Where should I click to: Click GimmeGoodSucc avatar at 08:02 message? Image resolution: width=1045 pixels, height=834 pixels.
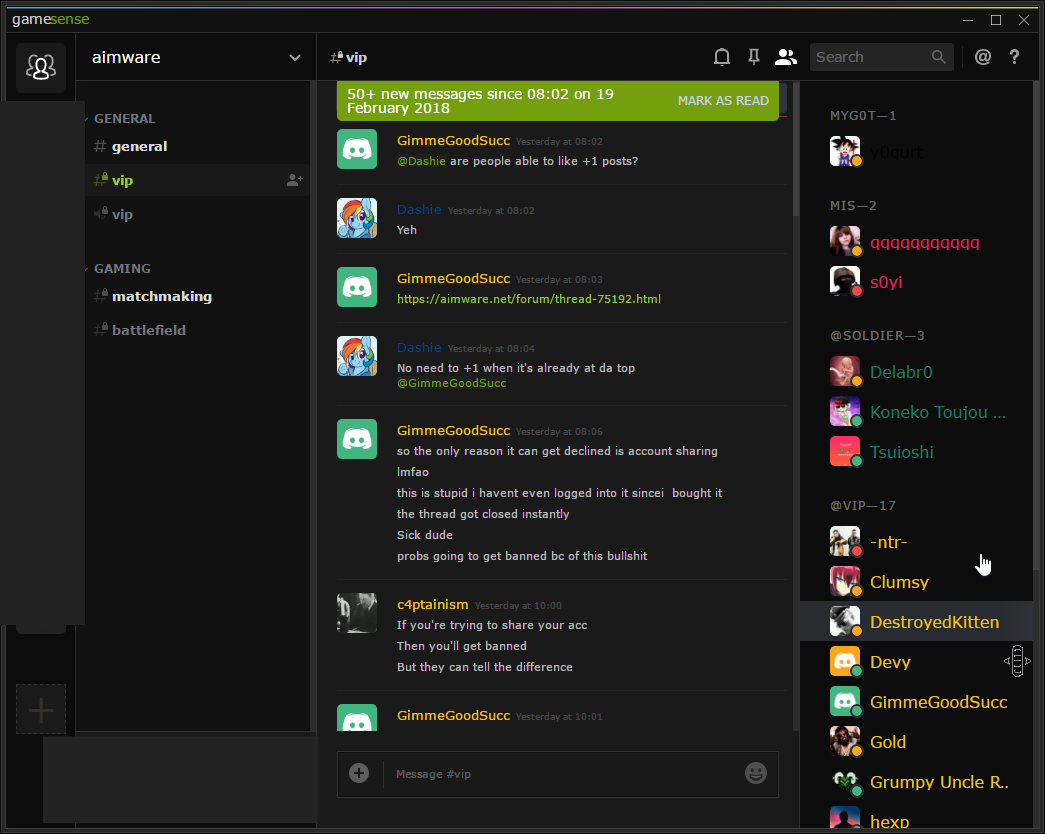357,149
